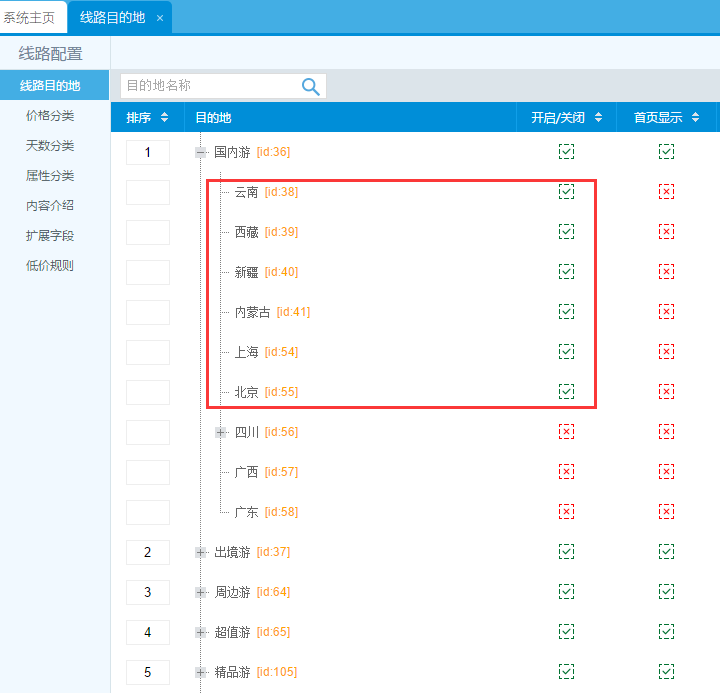Open 天数分类 in the sidebar
Image resolution: width=720 pixels, height=693 pixels.
click(x=50, y=146)
